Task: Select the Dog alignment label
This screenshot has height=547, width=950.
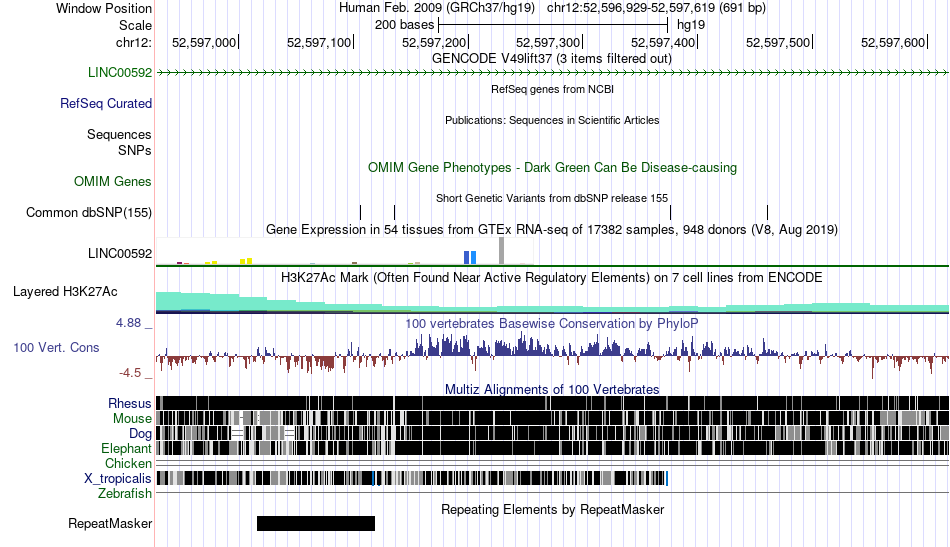Action: (140, 434)
